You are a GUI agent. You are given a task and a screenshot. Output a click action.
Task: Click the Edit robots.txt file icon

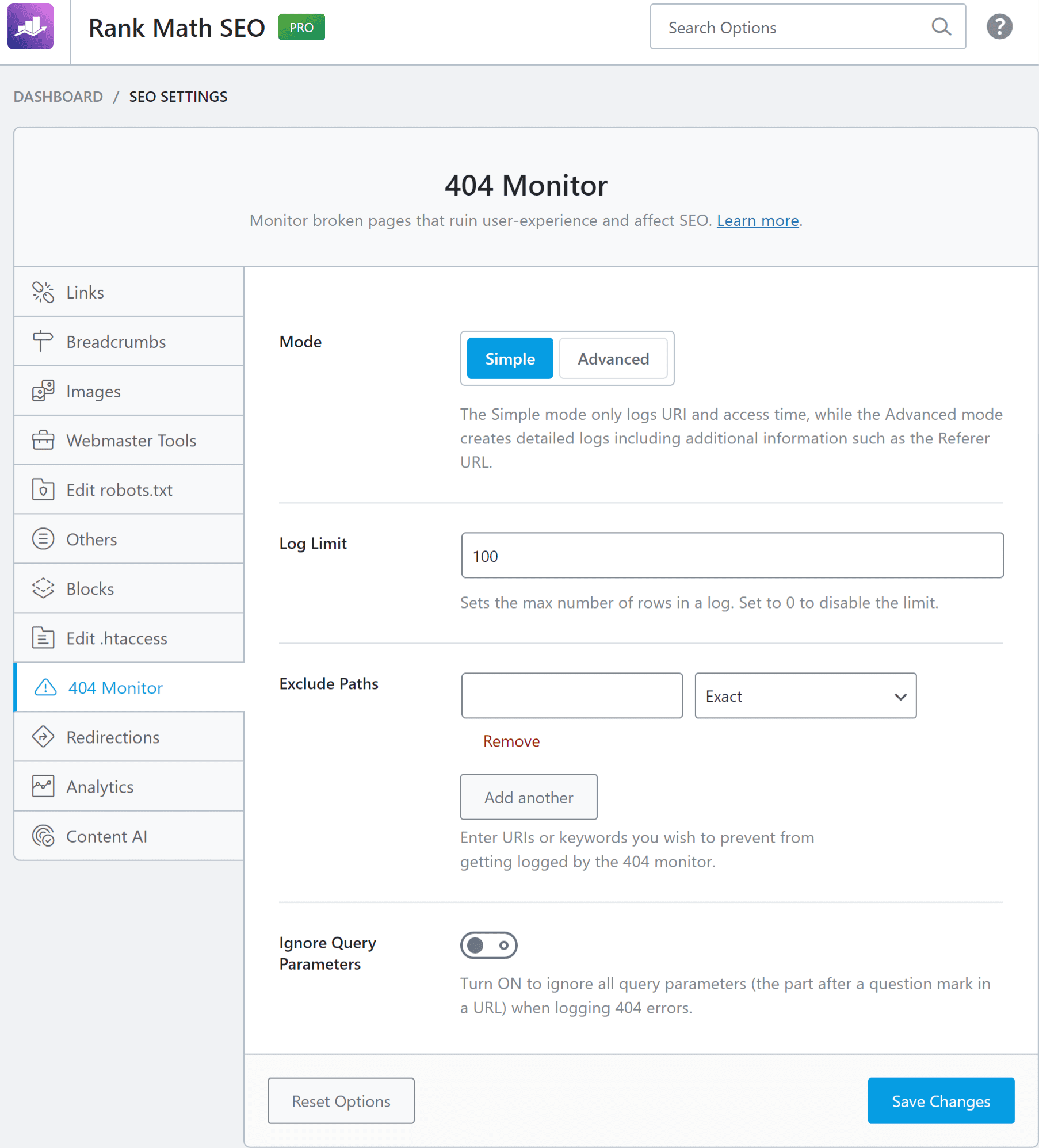pyautogui.click(x=43, y=490)
